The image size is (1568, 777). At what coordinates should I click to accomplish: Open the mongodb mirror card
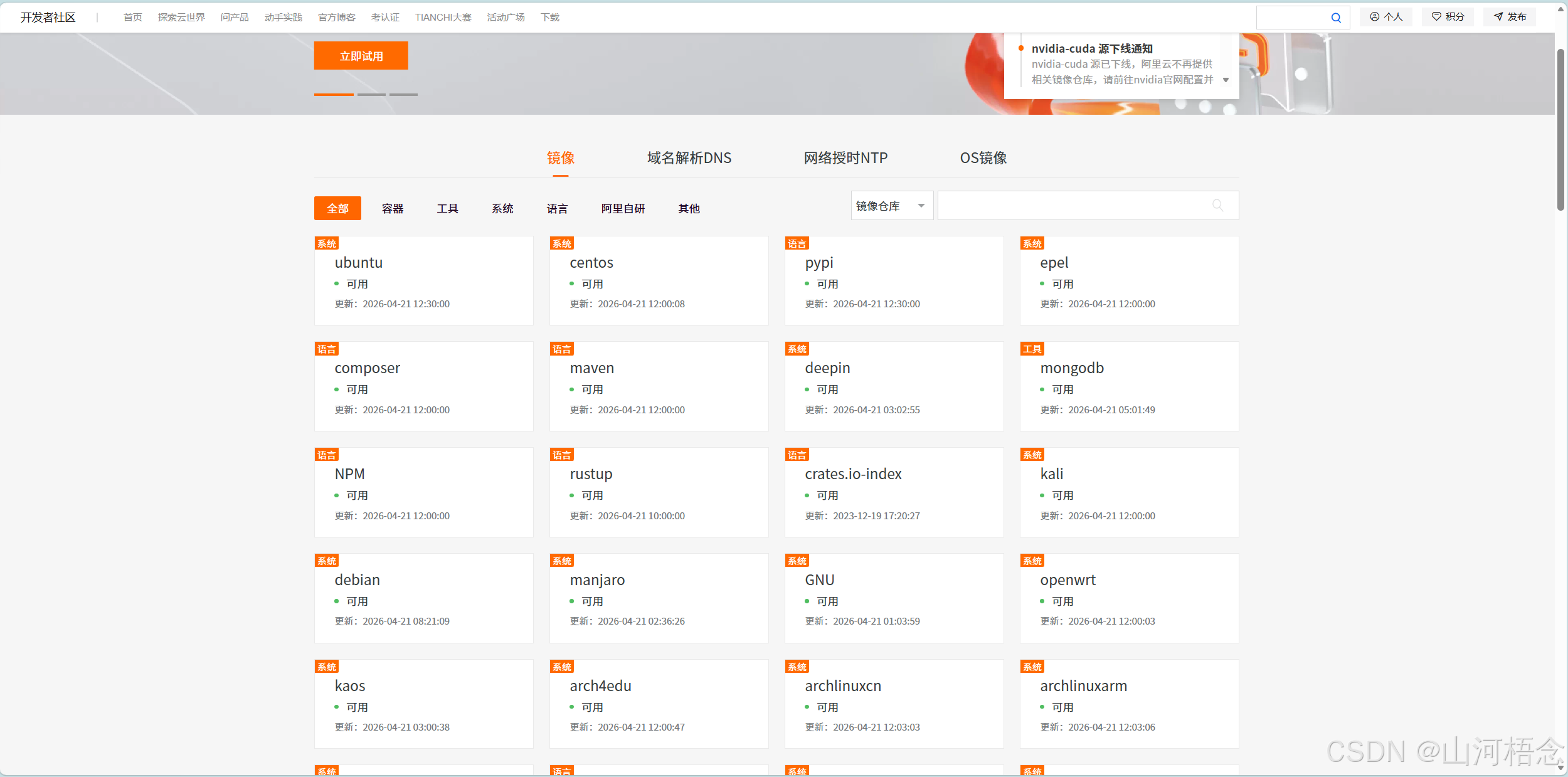pos(1130,386)
